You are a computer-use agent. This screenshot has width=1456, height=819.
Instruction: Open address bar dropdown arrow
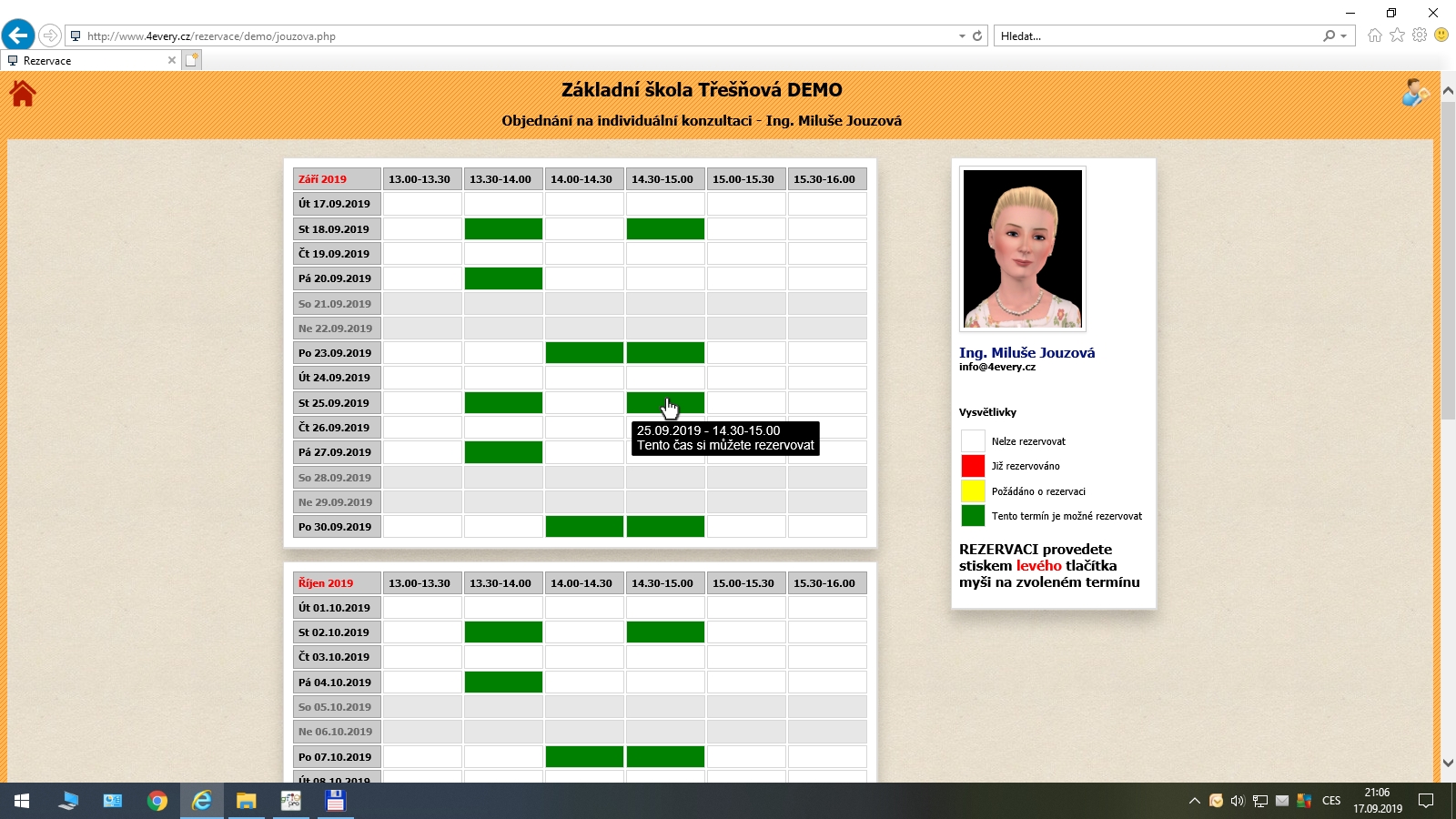tap(962, 36)
